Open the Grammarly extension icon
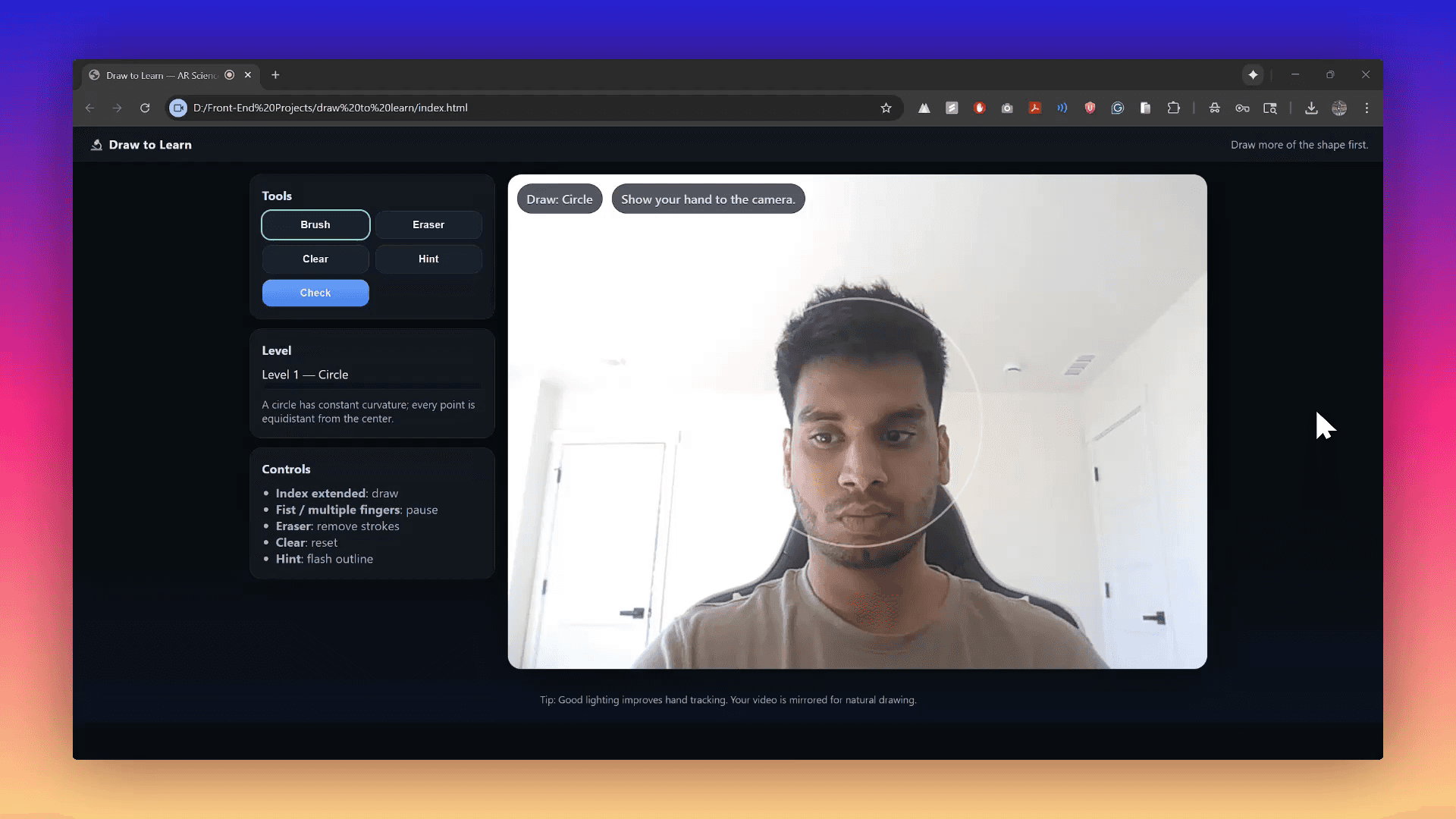Viewport: 1456px width, 819px height. (1117, 108)
